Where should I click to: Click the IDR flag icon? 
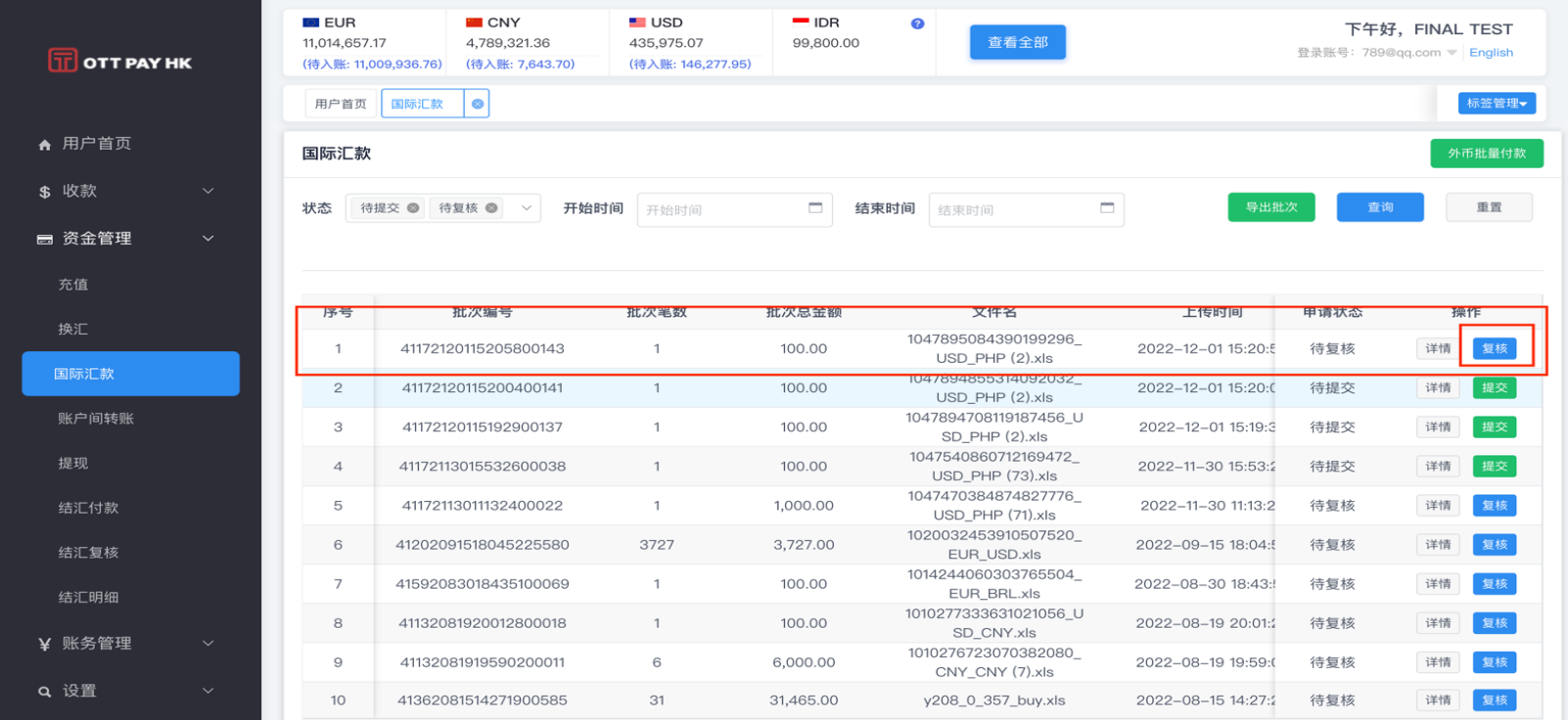pyautogui.click(x=801, y=21)
